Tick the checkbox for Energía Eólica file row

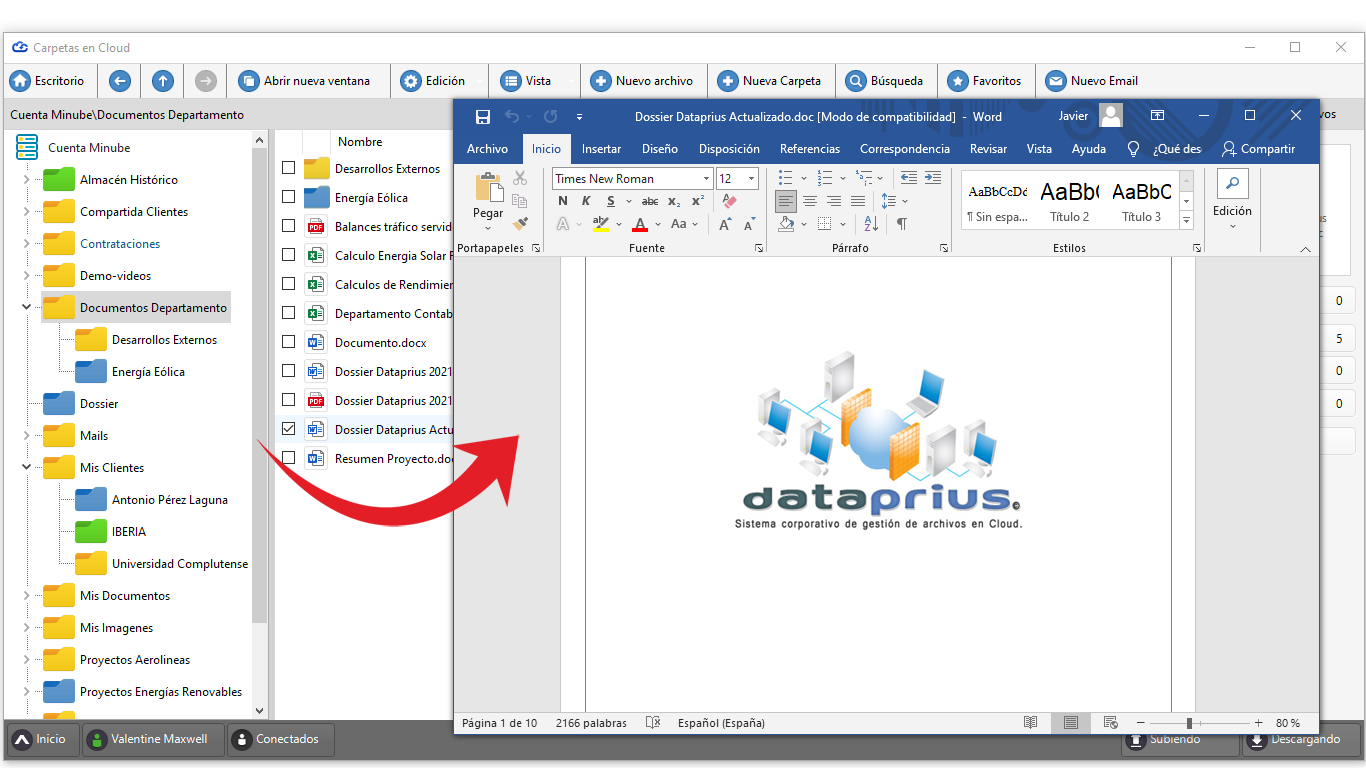(288, 197)
